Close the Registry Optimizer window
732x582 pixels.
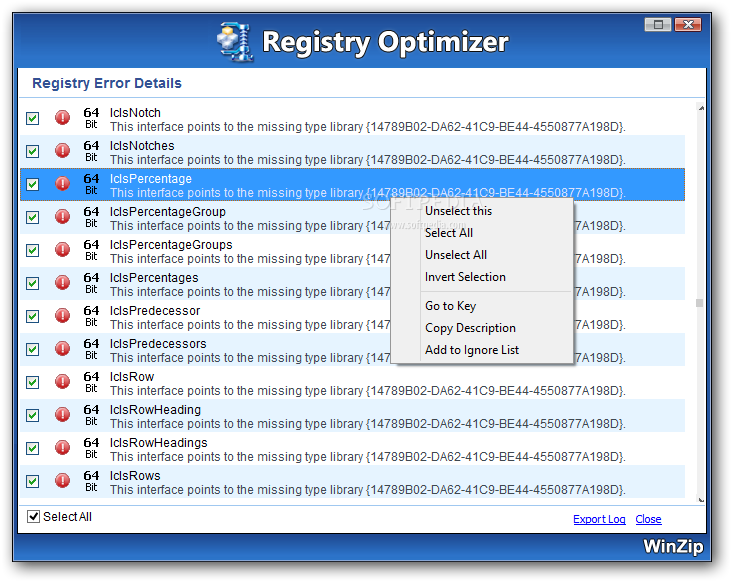tap(688, 25)
